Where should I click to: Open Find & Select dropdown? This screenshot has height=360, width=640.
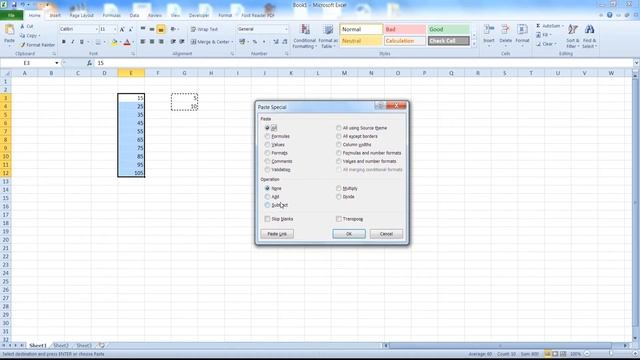pos(589,37)
